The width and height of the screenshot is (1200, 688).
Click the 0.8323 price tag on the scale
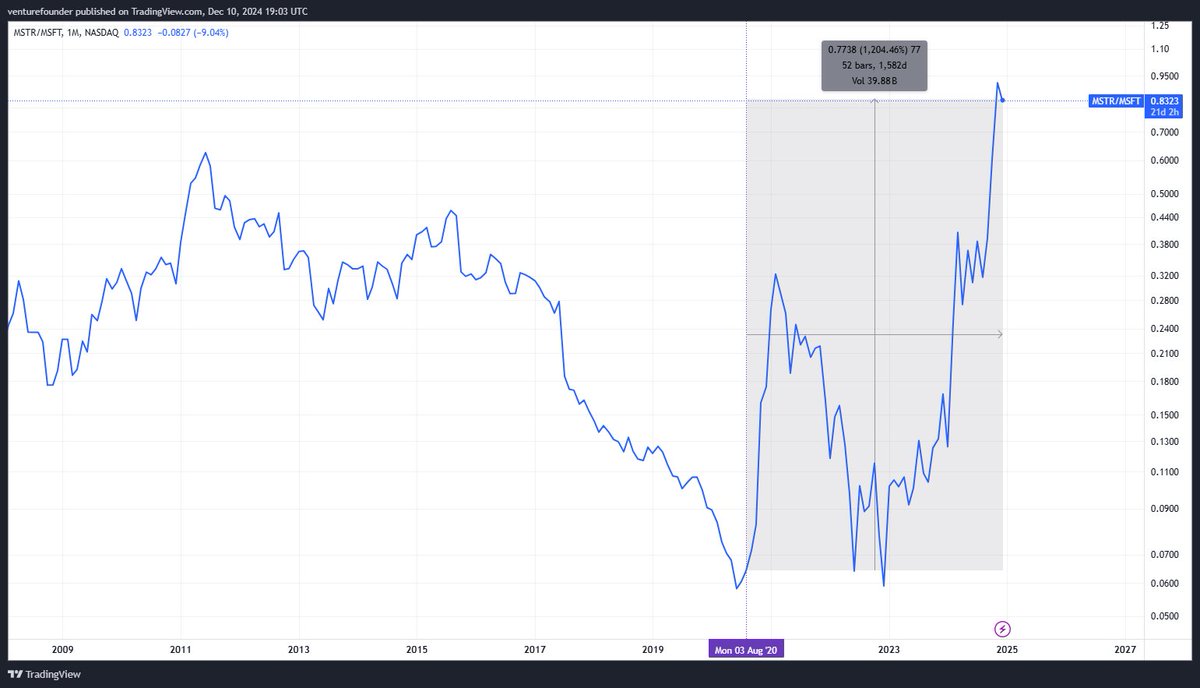click(x=1166, y=101)
